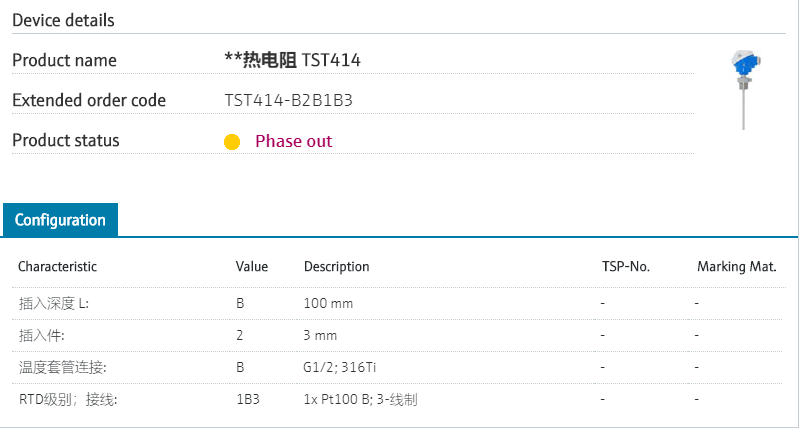Click the Marking Mat. column header

coord(735,267)
